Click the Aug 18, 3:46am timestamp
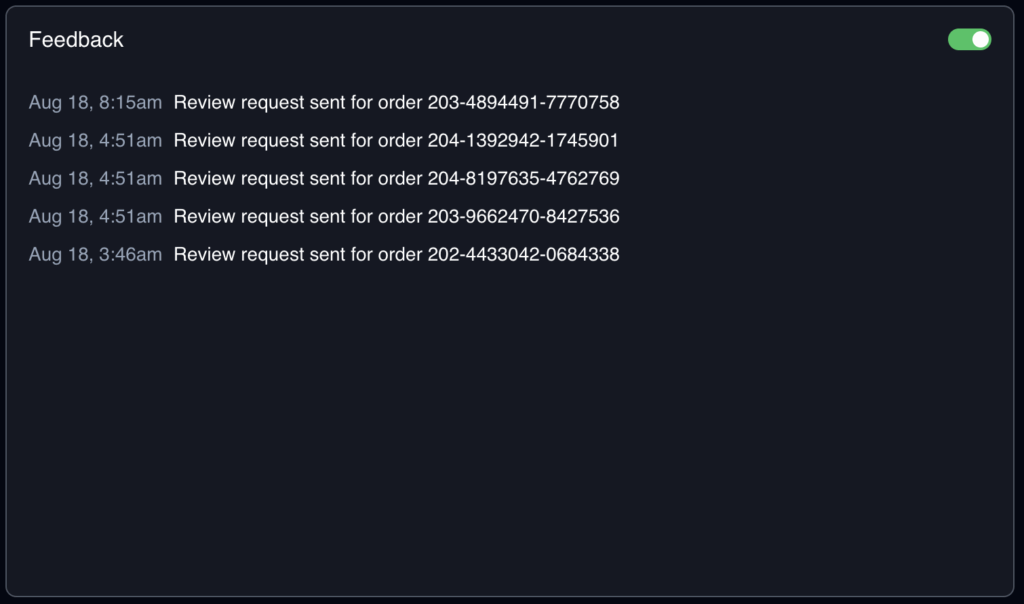 [95, 255]
